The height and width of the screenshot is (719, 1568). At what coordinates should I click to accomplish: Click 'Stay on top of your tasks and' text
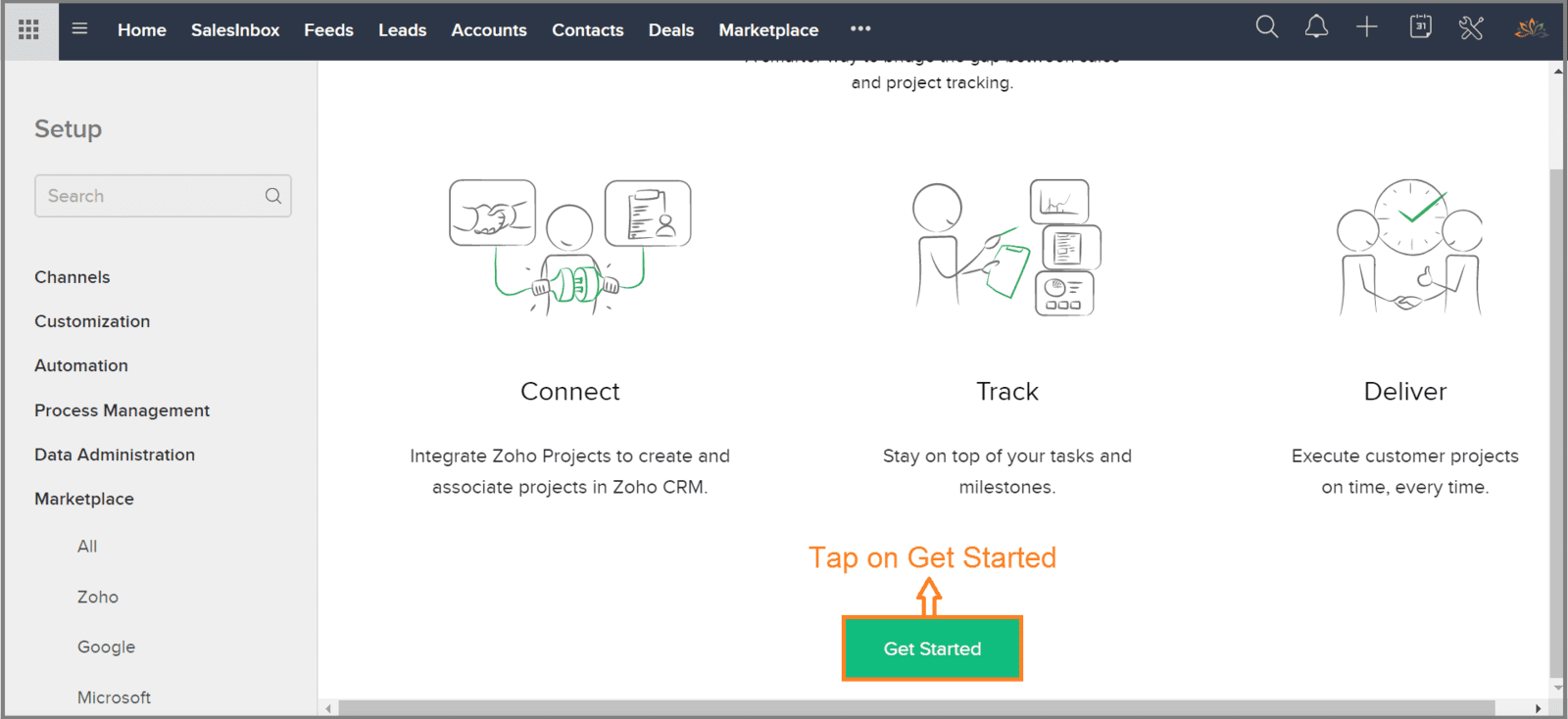coord(1007,456)
